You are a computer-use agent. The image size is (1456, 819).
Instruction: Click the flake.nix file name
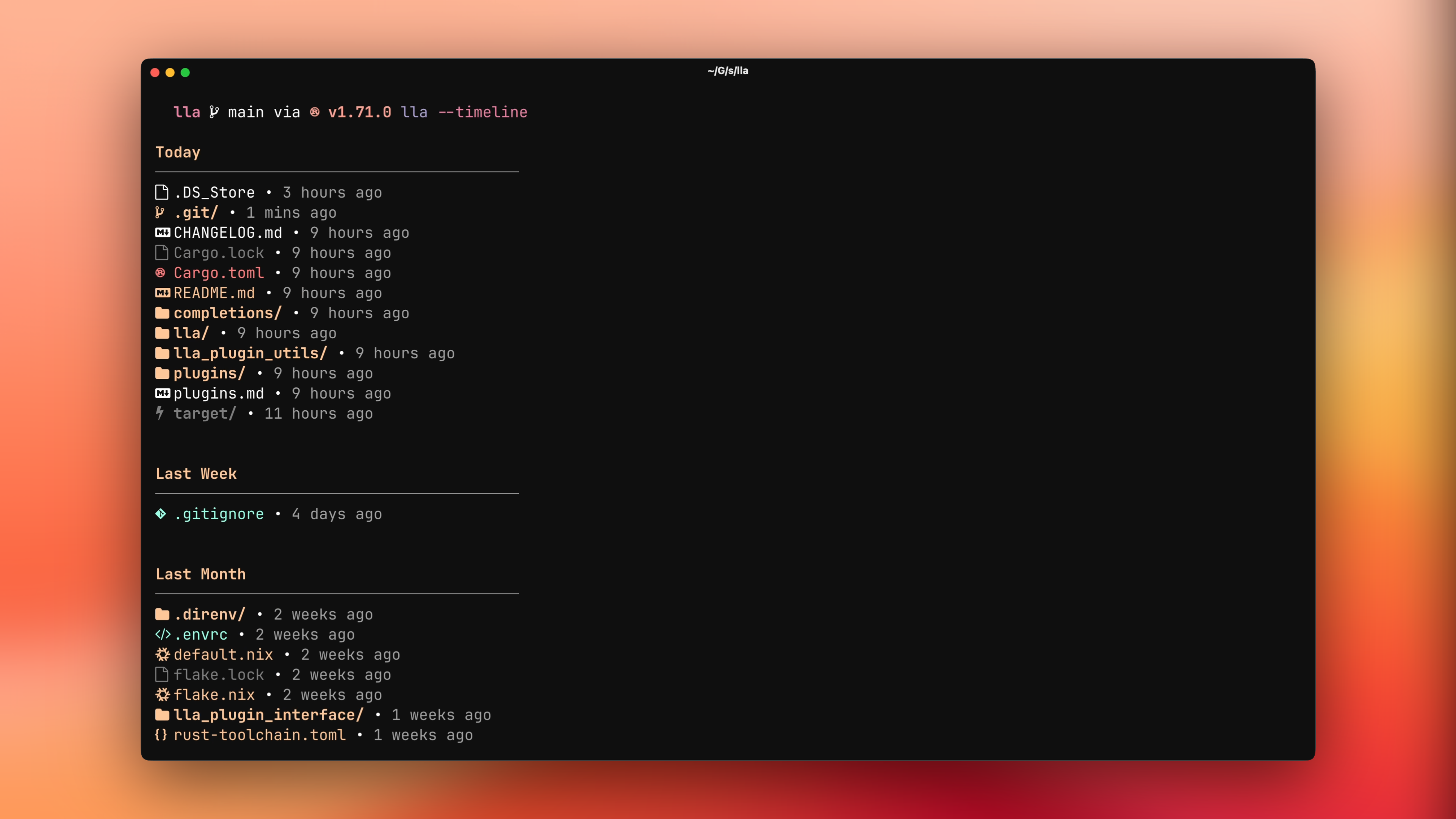click(x=214, y=695)
